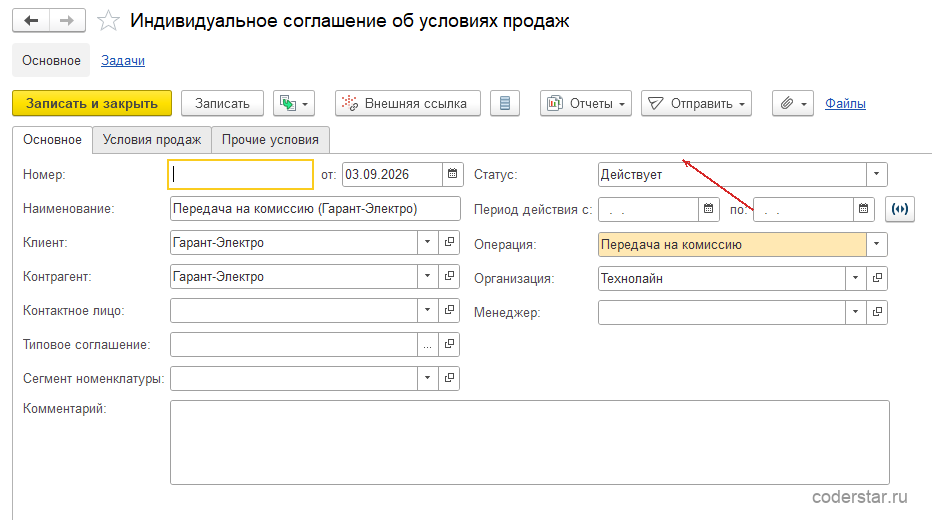Expand the Контрагент dropdown arrow

[427, 276]
